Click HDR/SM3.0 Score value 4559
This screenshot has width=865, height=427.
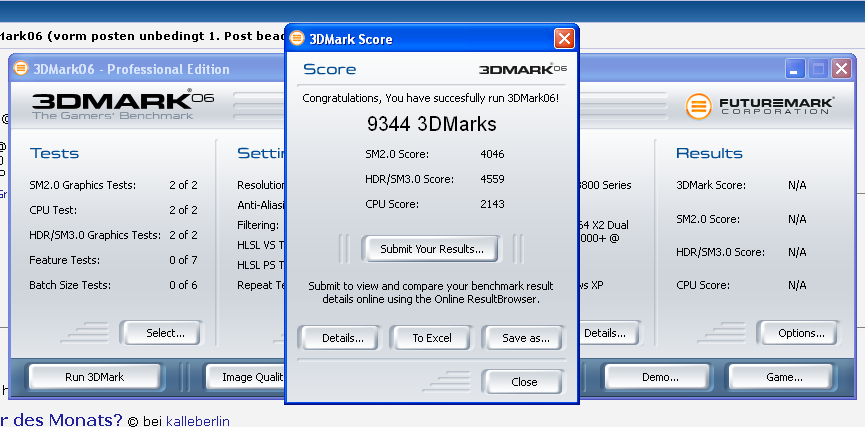click(x=492, y=179)
